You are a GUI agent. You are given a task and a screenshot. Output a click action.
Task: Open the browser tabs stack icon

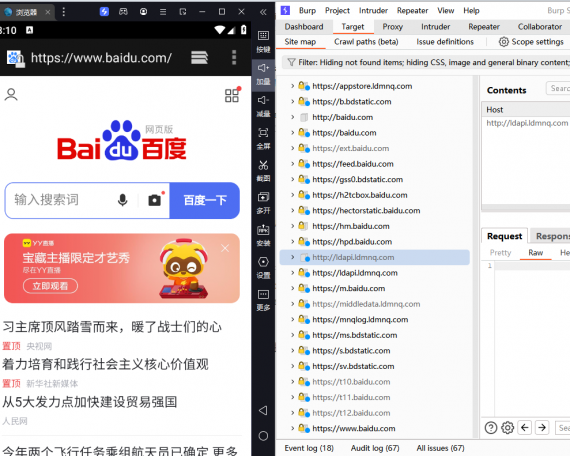199,57
